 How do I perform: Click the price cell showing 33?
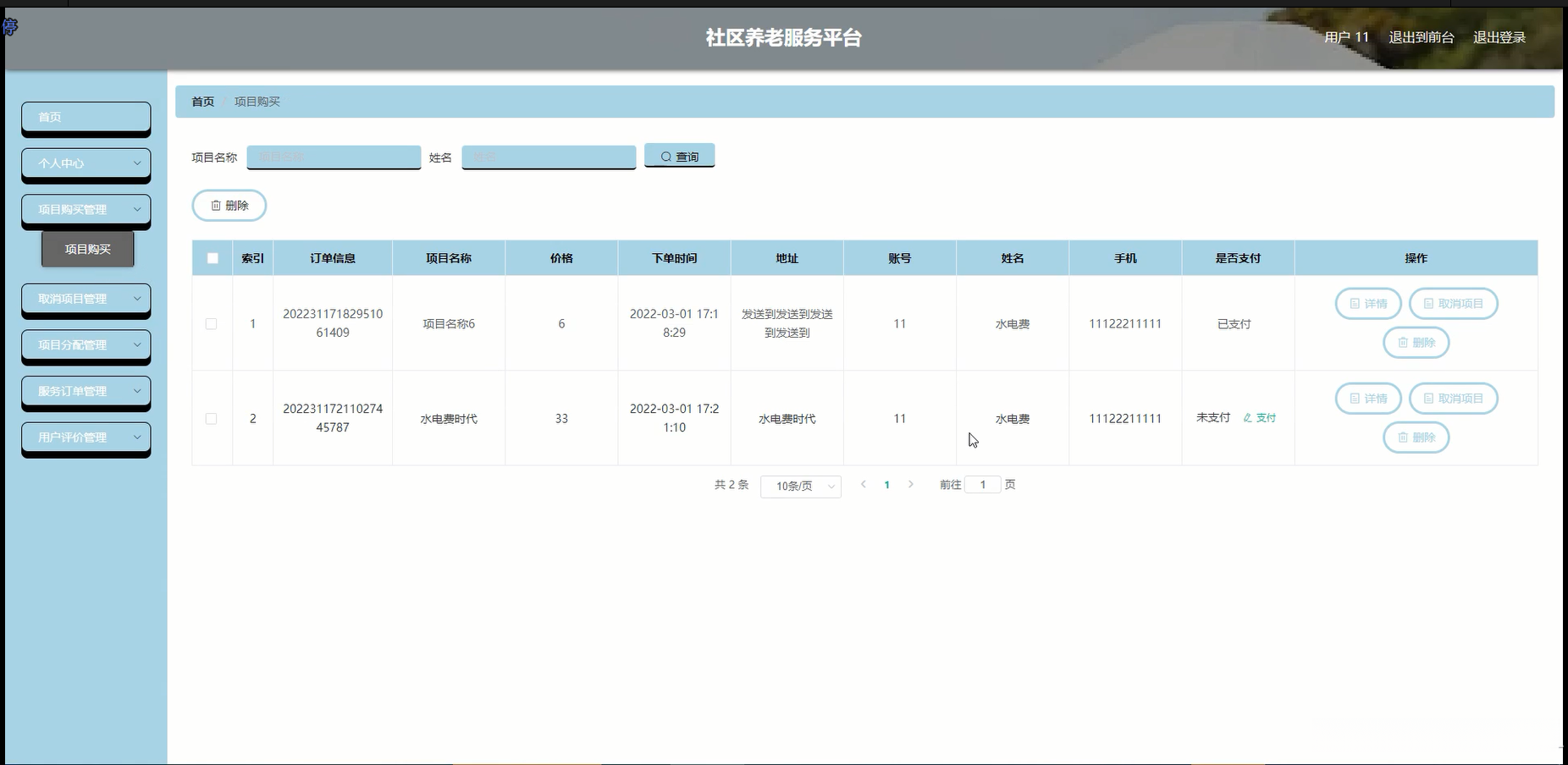(x=561, y=419)
